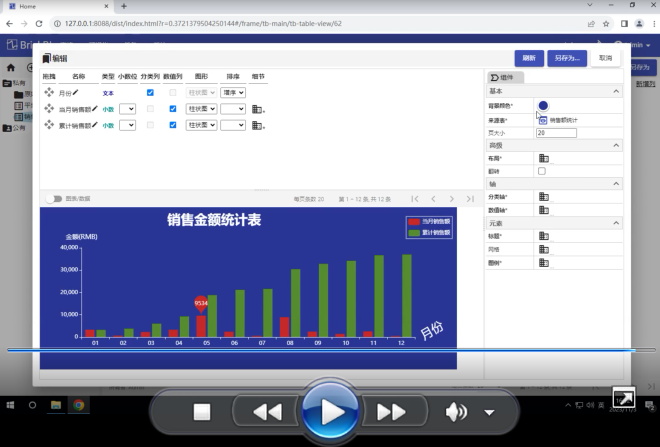Image resolution: width=660 pixels, height=447 pixels.
Task: Uncheck the 分类列 checkbox for 月份
Action: [150, 92]
